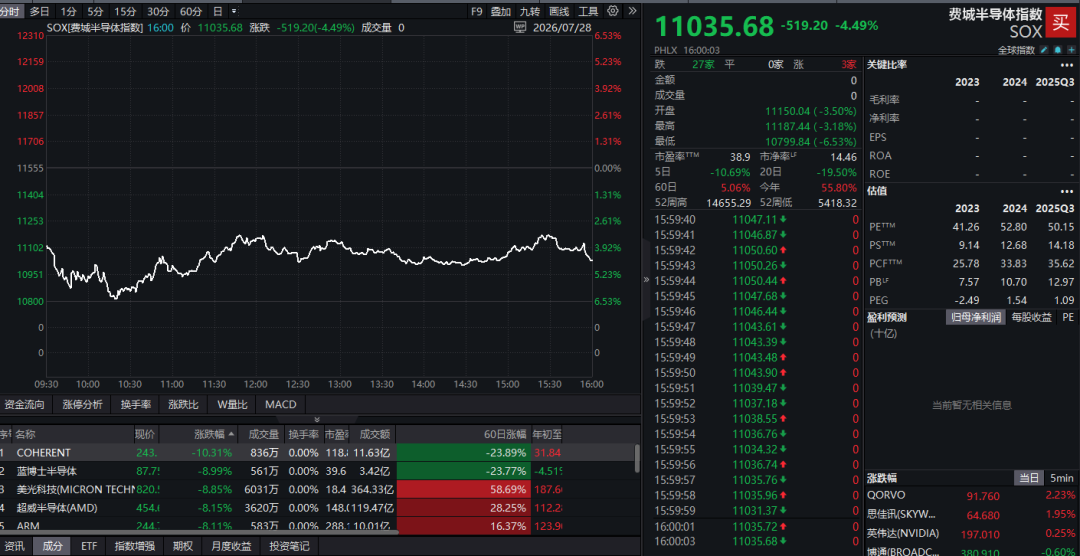This screenshot has width=1080, height=556.
Task: Click the WP monitor icon beside the date
Action: [x=520, y=28]
